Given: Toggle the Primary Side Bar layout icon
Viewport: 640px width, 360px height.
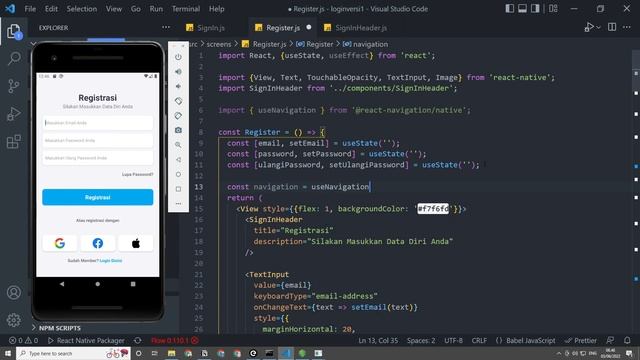Looking at the screenshot, I should point(509,9).
